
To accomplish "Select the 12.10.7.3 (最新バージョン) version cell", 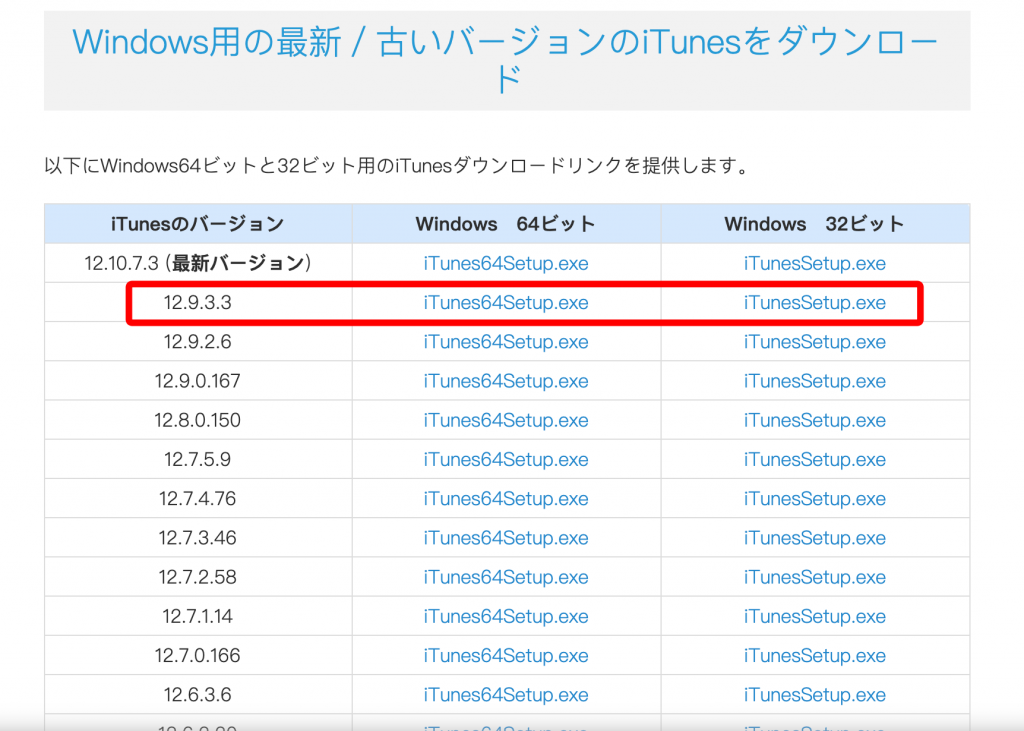I will [198, 263].
